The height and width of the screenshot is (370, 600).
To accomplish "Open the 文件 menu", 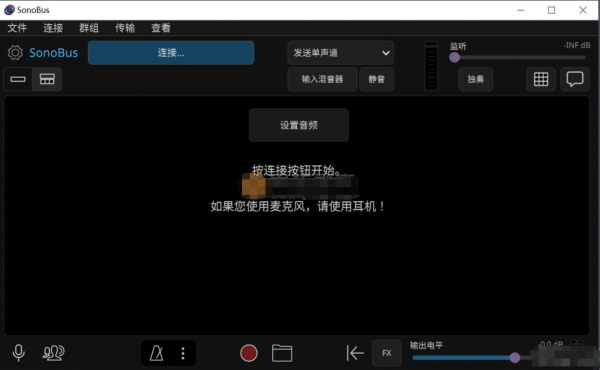I will pos(17,28).
